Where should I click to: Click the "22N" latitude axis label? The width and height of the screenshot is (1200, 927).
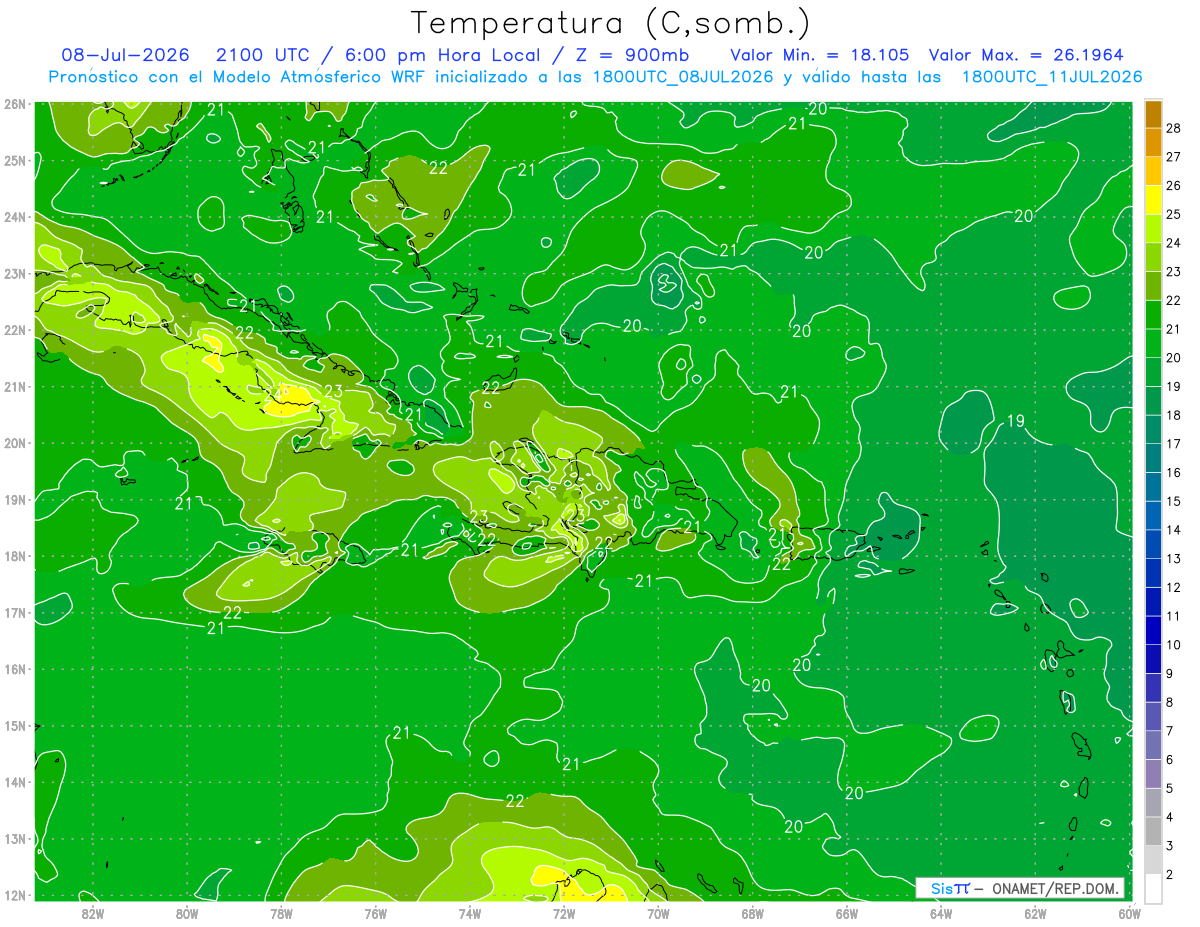tap(15, 330)
